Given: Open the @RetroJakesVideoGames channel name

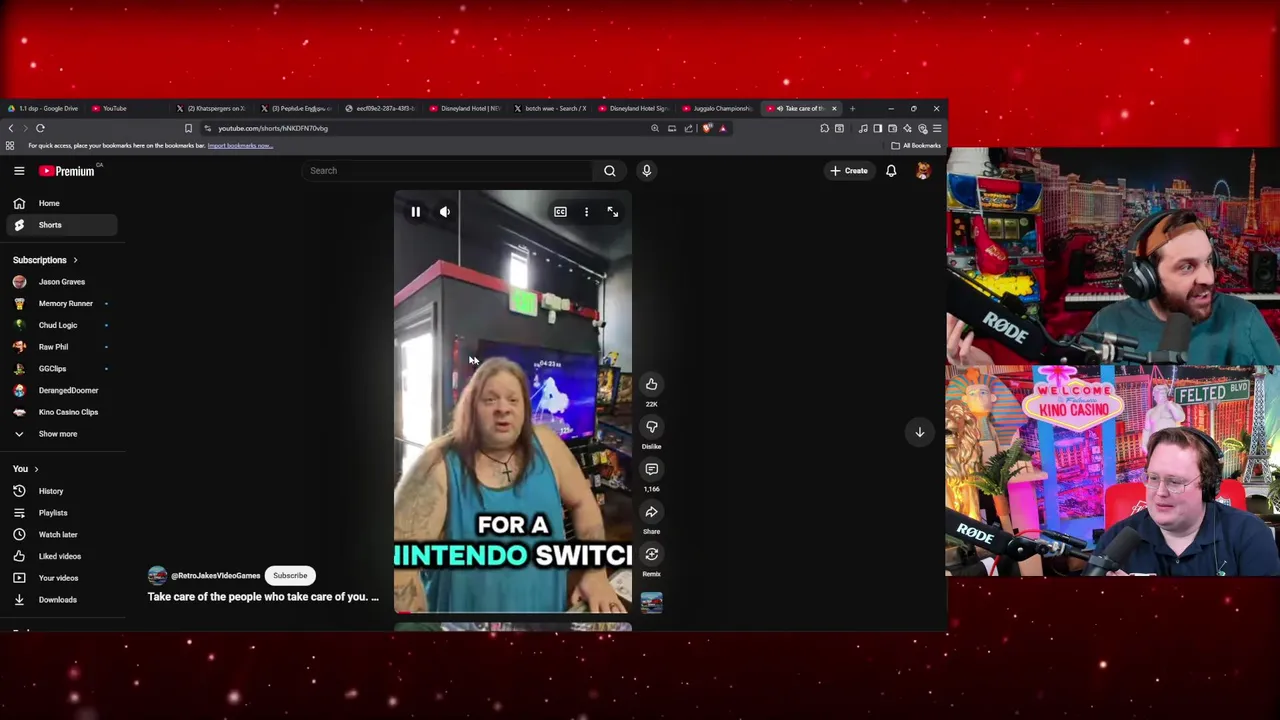Looking at the screenshot, I should pyautogui.click(x=215, y=576).
